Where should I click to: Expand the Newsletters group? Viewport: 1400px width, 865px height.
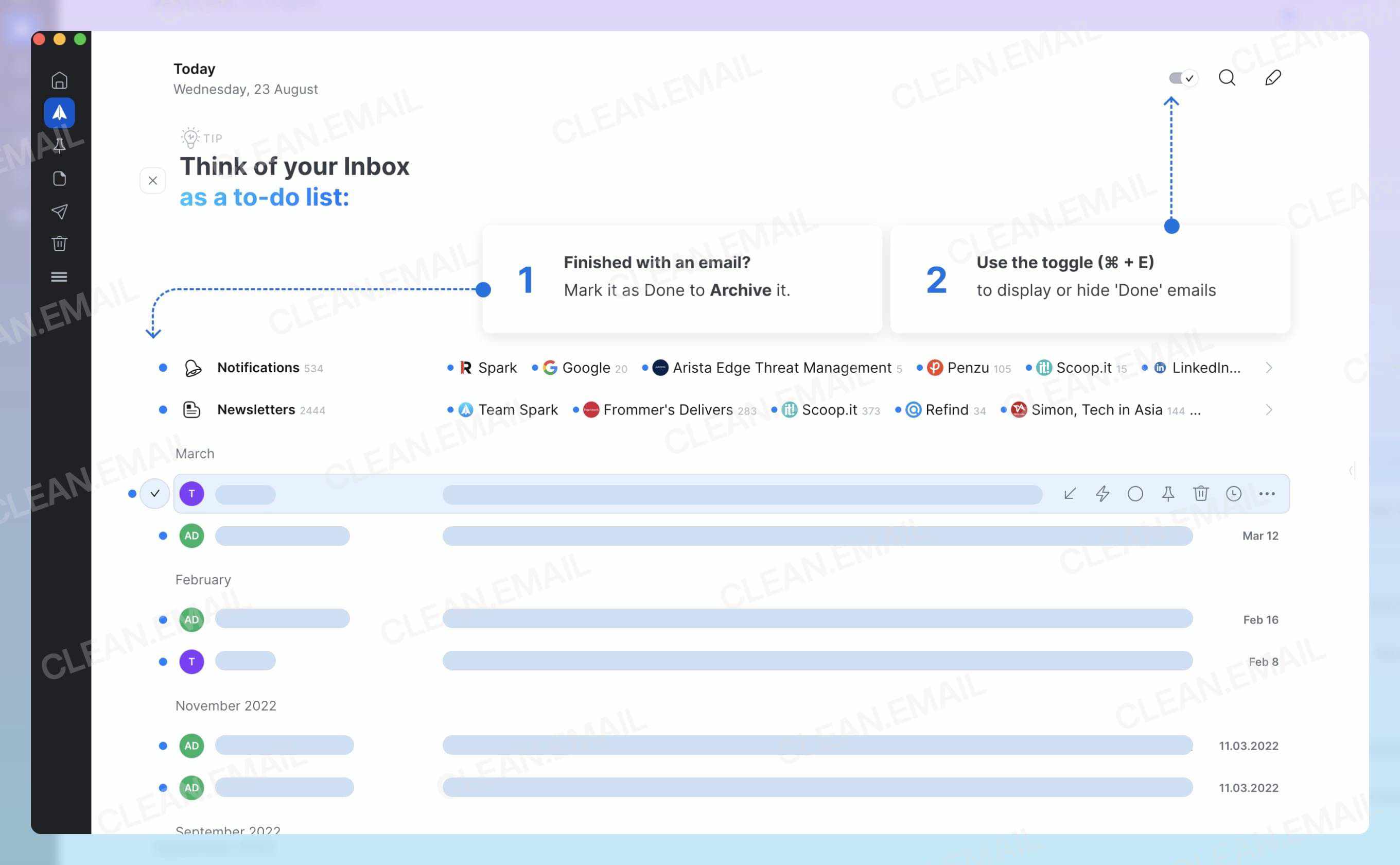1270,410
